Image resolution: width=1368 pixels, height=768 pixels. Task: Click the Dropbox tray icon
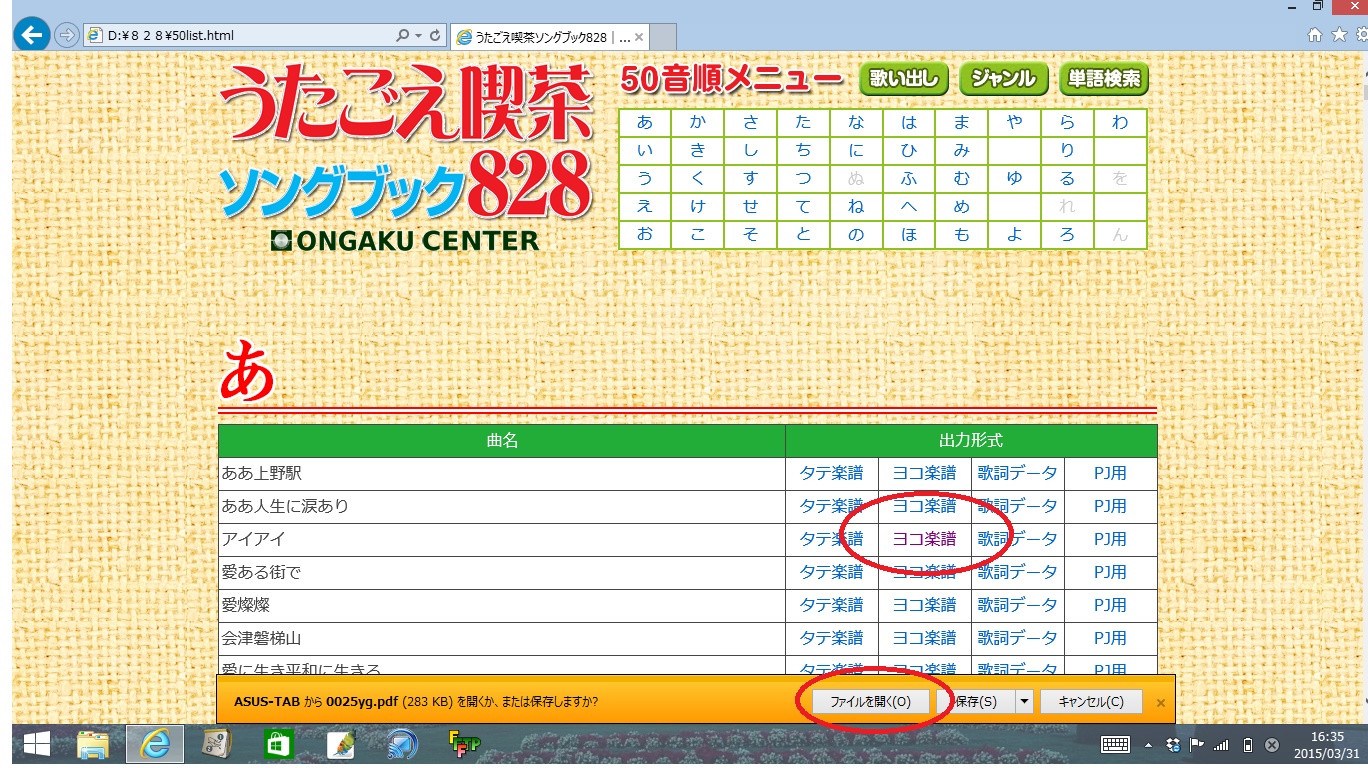pos(1173,744)
